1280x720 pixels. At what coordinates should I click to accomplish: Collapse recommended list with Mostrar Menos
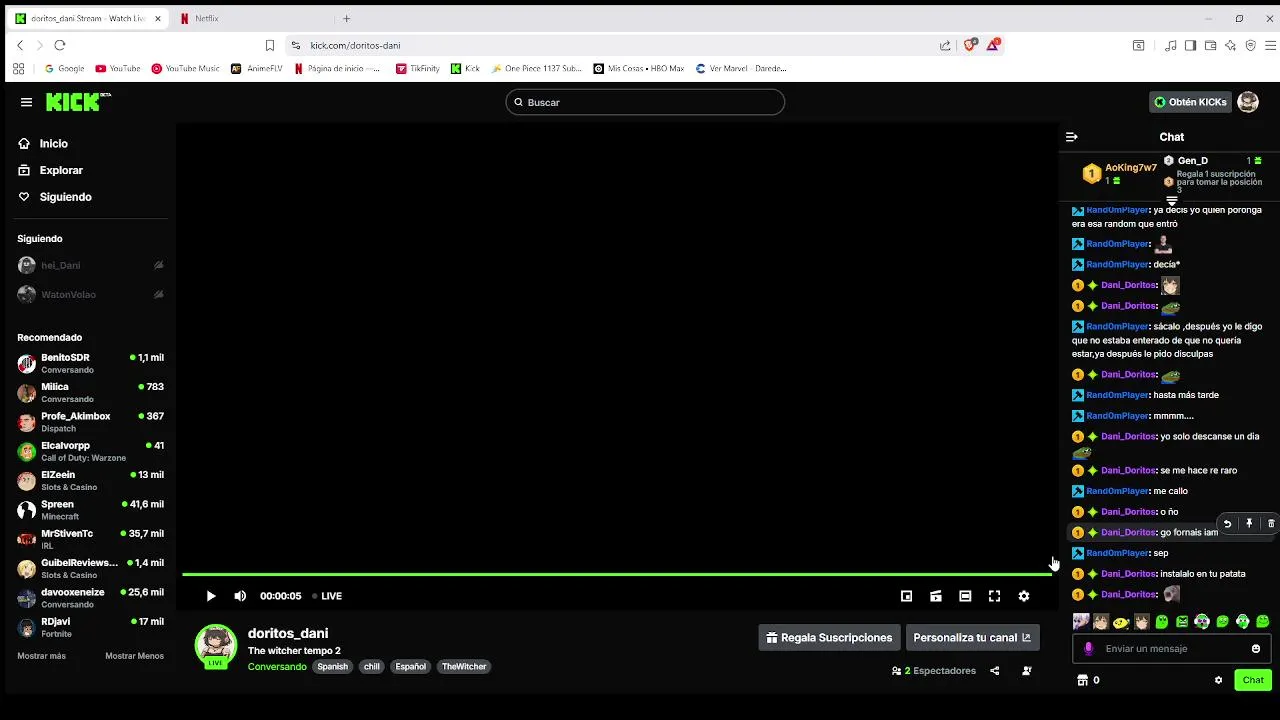pyautogui.click(x=134, y=656)
